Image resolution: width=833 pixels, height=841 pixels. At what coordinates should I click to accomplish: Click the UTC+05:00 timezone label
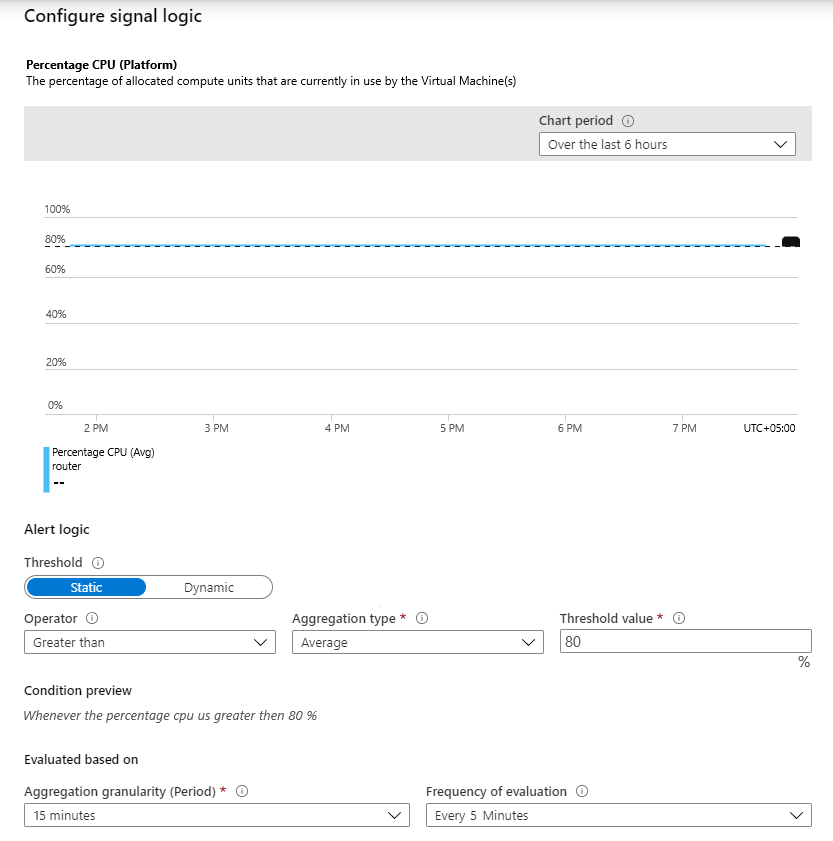(769, 428)
